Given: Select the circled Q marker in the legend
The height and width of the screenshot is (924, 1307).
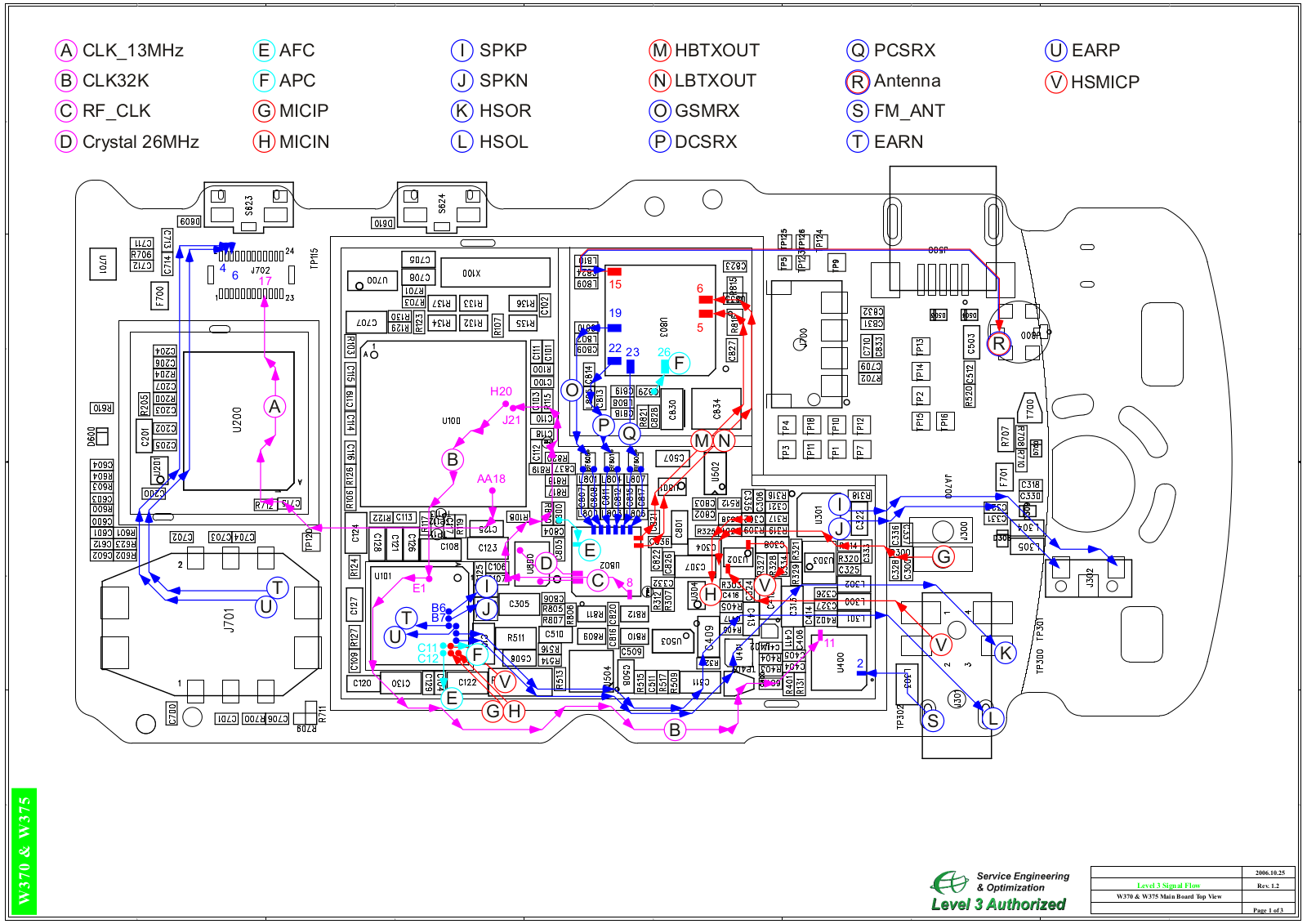Looking at the screenshot, I should [x=858, y=51].
